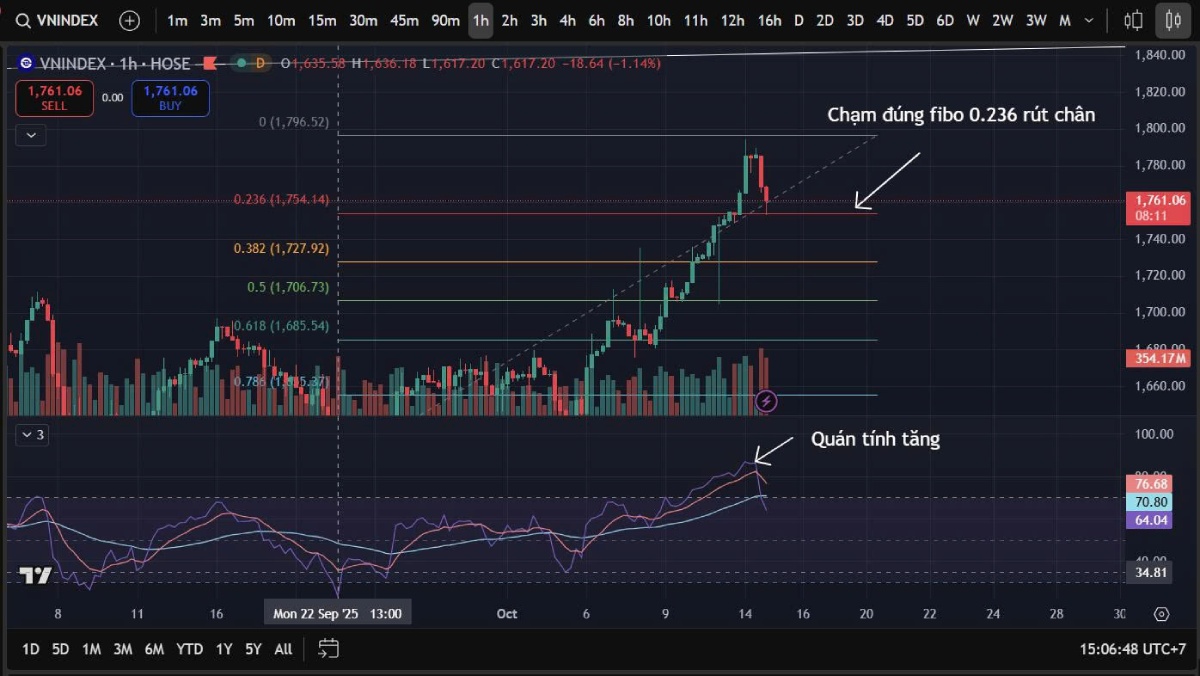
Task: Switch to the 1h timeframe
Action: pyautogui.click(x=480, y=20)
